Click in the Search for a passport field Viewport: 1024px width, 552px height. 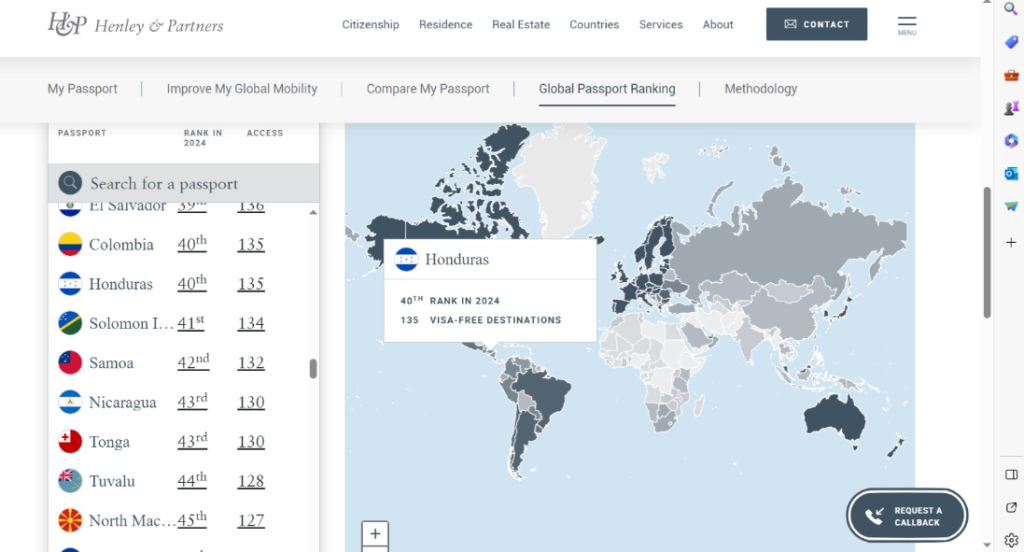(184, 183)
